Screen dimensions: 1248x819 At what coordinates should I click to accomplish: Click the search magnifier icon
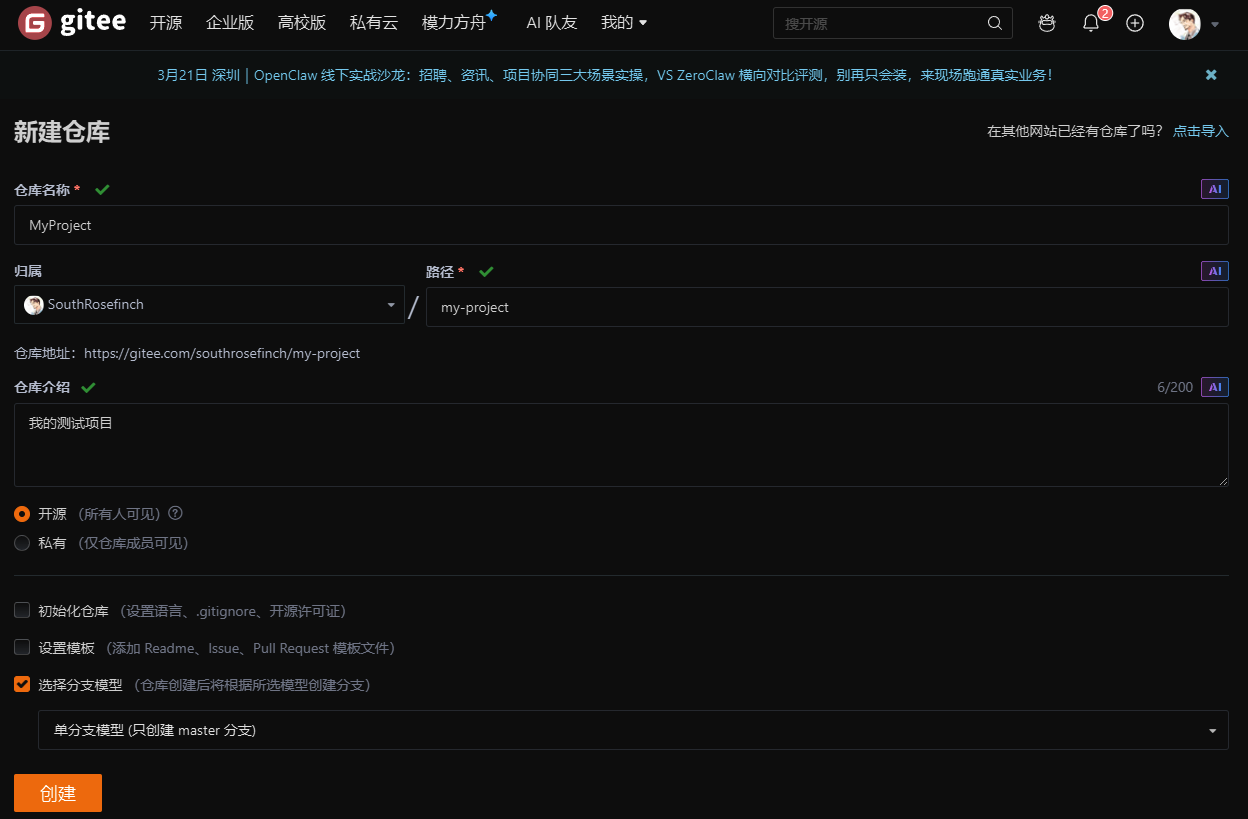point(994,23)
